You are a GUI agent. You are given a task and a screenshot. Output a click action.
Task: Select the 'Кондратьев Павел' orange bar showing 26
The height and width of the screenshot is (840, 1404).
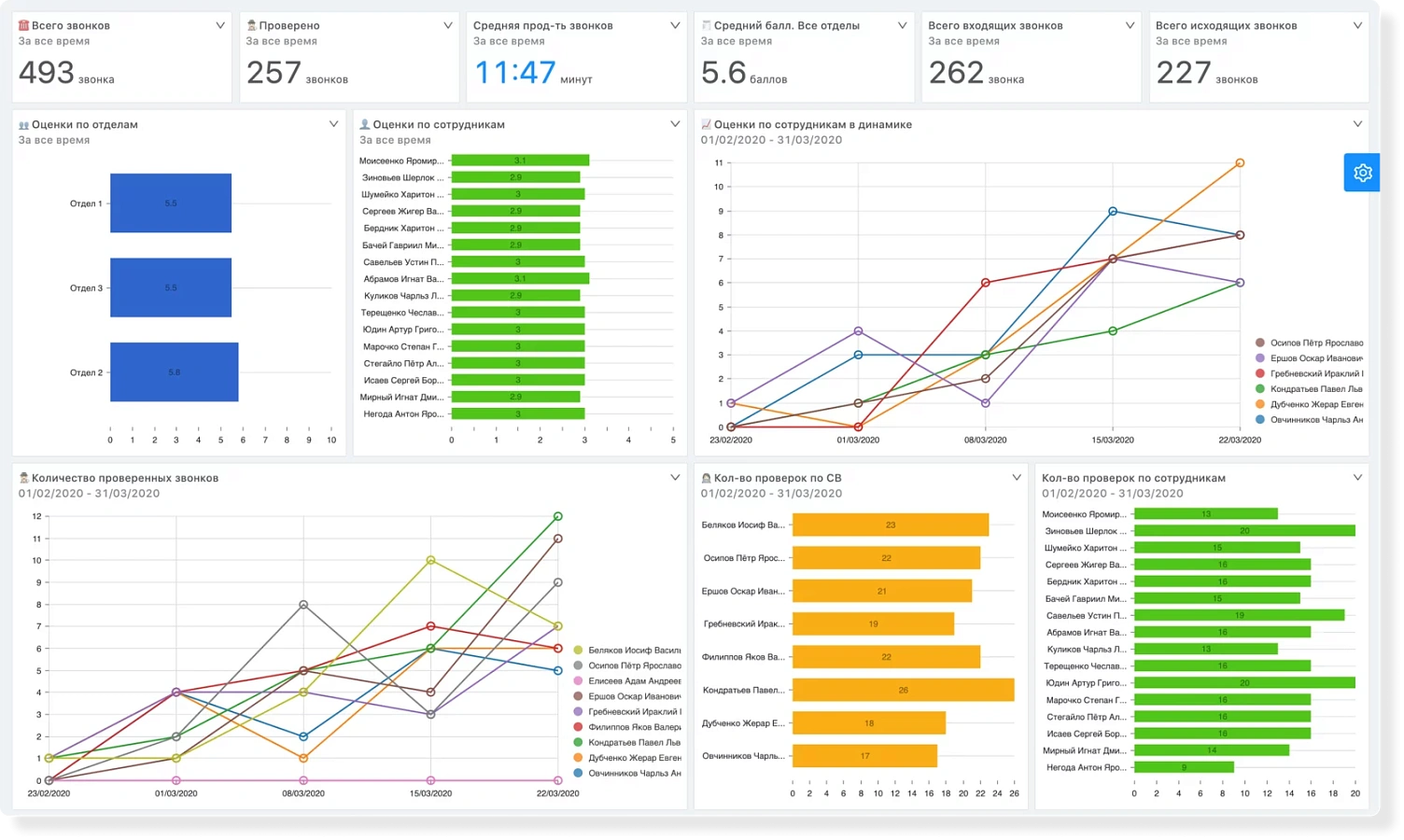pos(904,691)
